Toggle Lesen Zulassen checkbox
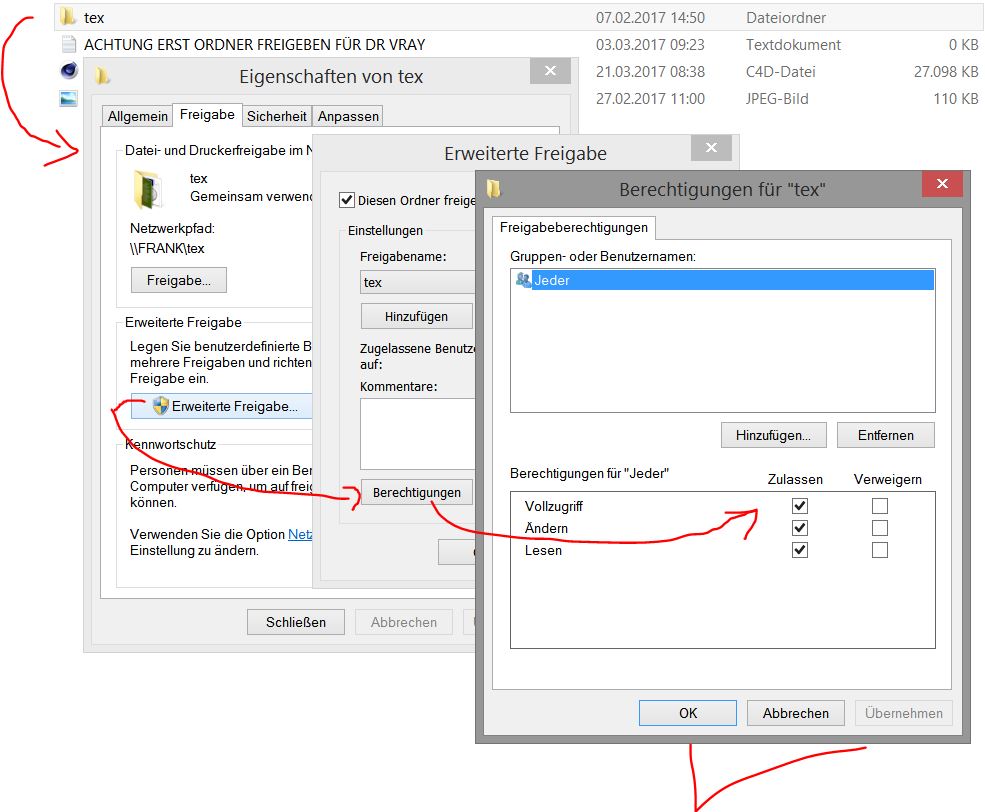Viewport: 985px width, 812px height. tap(799, 550)
